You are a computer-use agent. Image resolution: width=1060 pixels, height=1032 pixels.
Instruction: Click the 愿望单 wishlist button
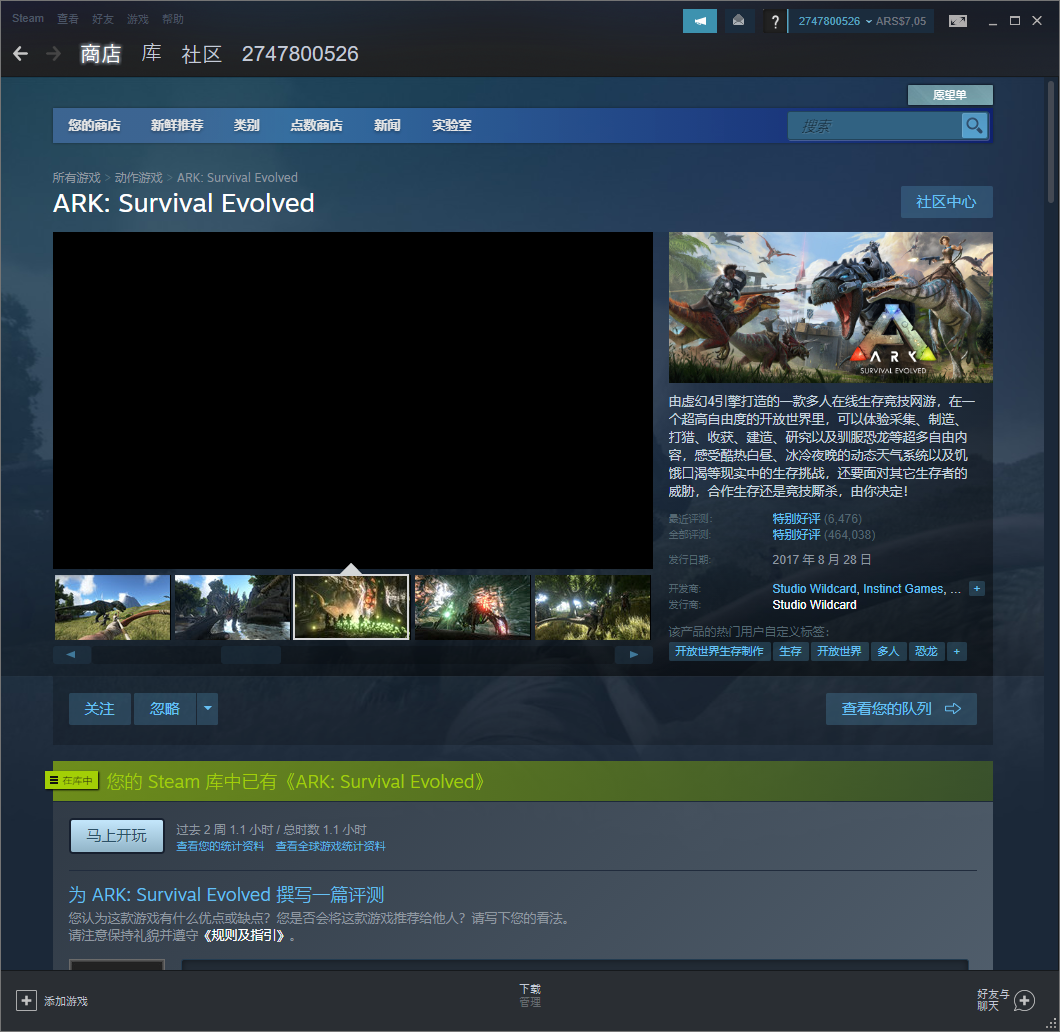(x=950, y=95)
